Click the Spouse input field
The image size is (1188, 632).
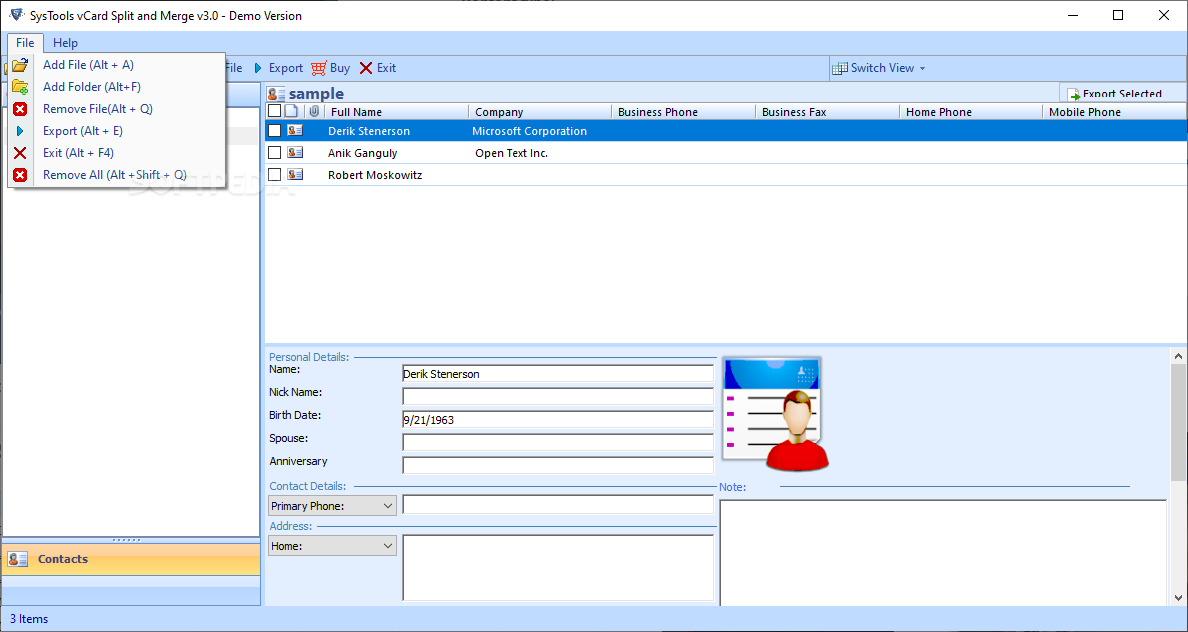pos(558,443)
